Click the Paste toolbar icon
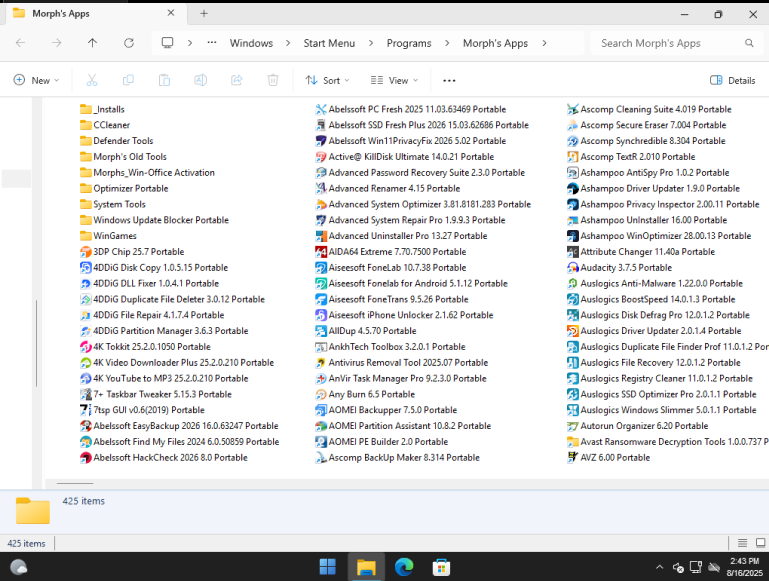Screen dimensions: 769x581 164,80
